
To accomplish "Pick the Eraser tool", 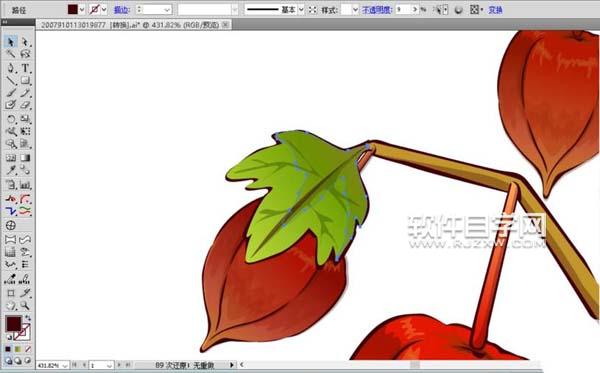I will point(25,105).
